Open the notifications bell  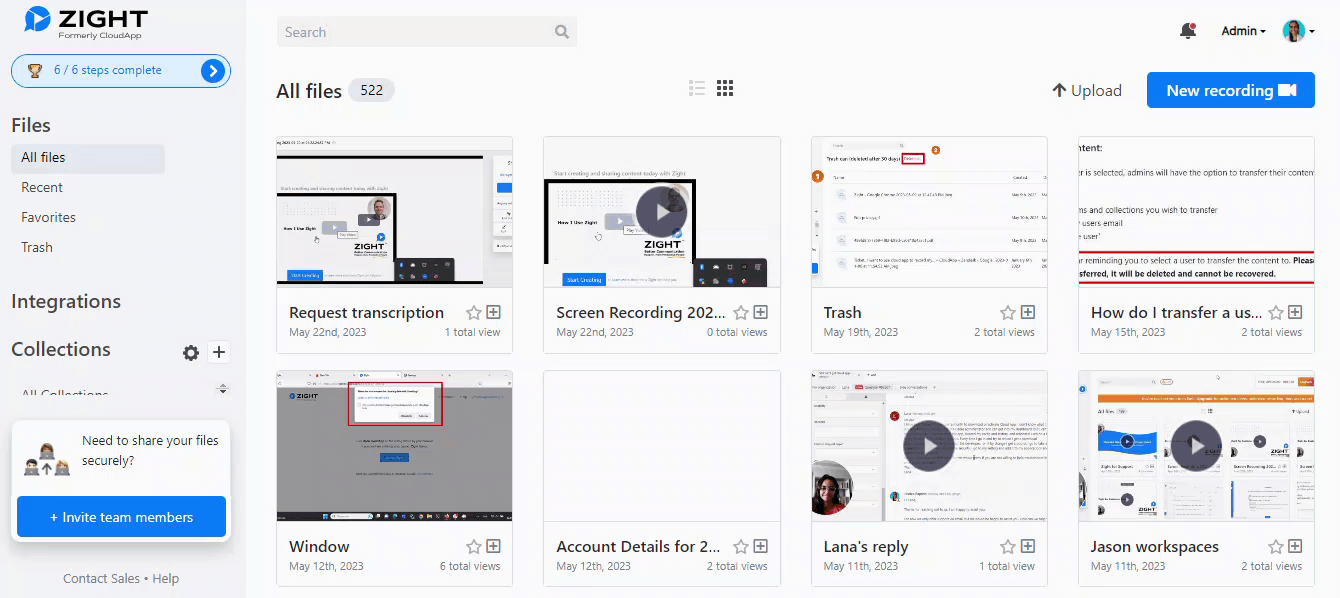point(1187,31)
